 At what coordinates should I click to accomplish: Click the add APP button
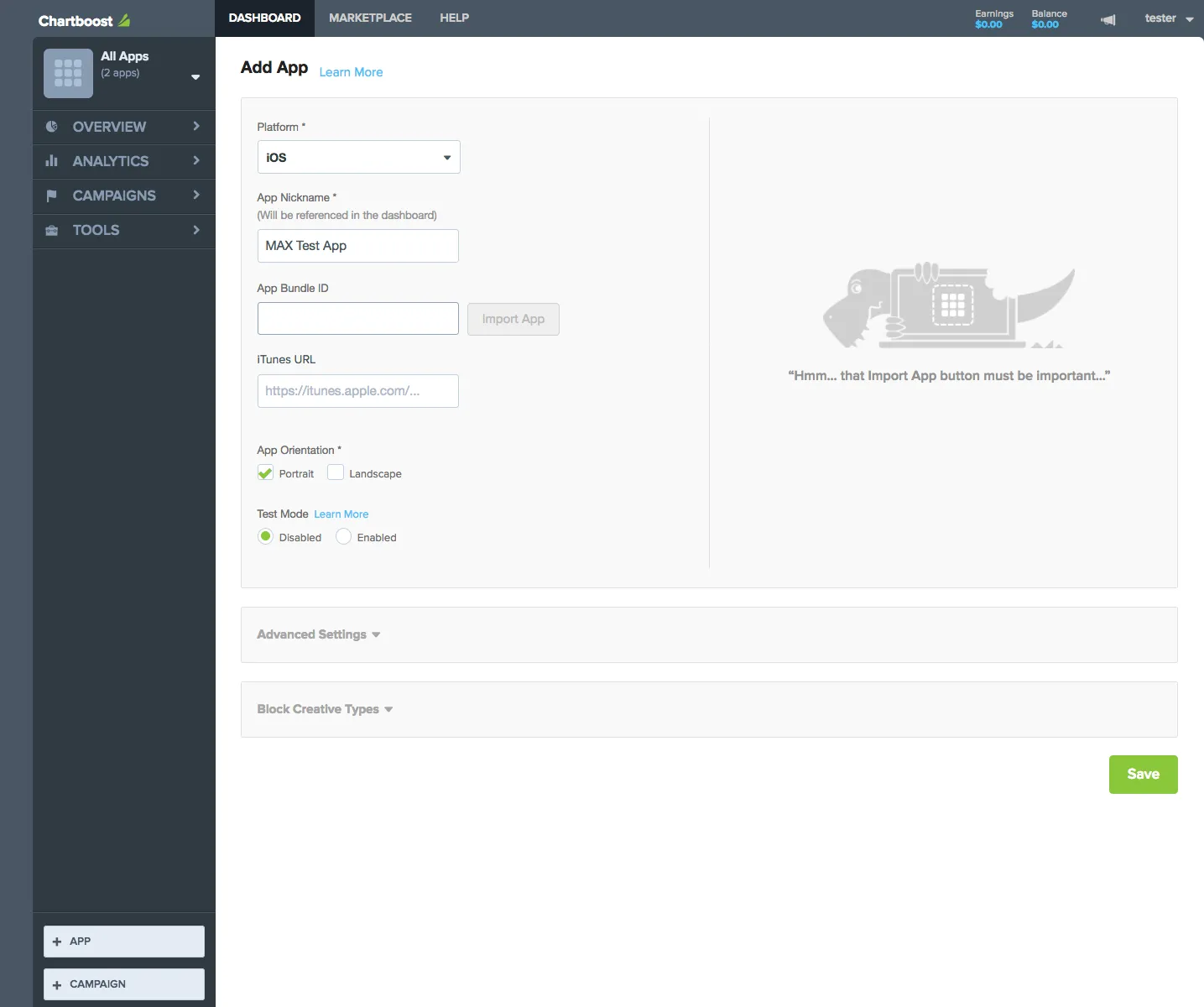pyautogui.click(x=124, y=942)
